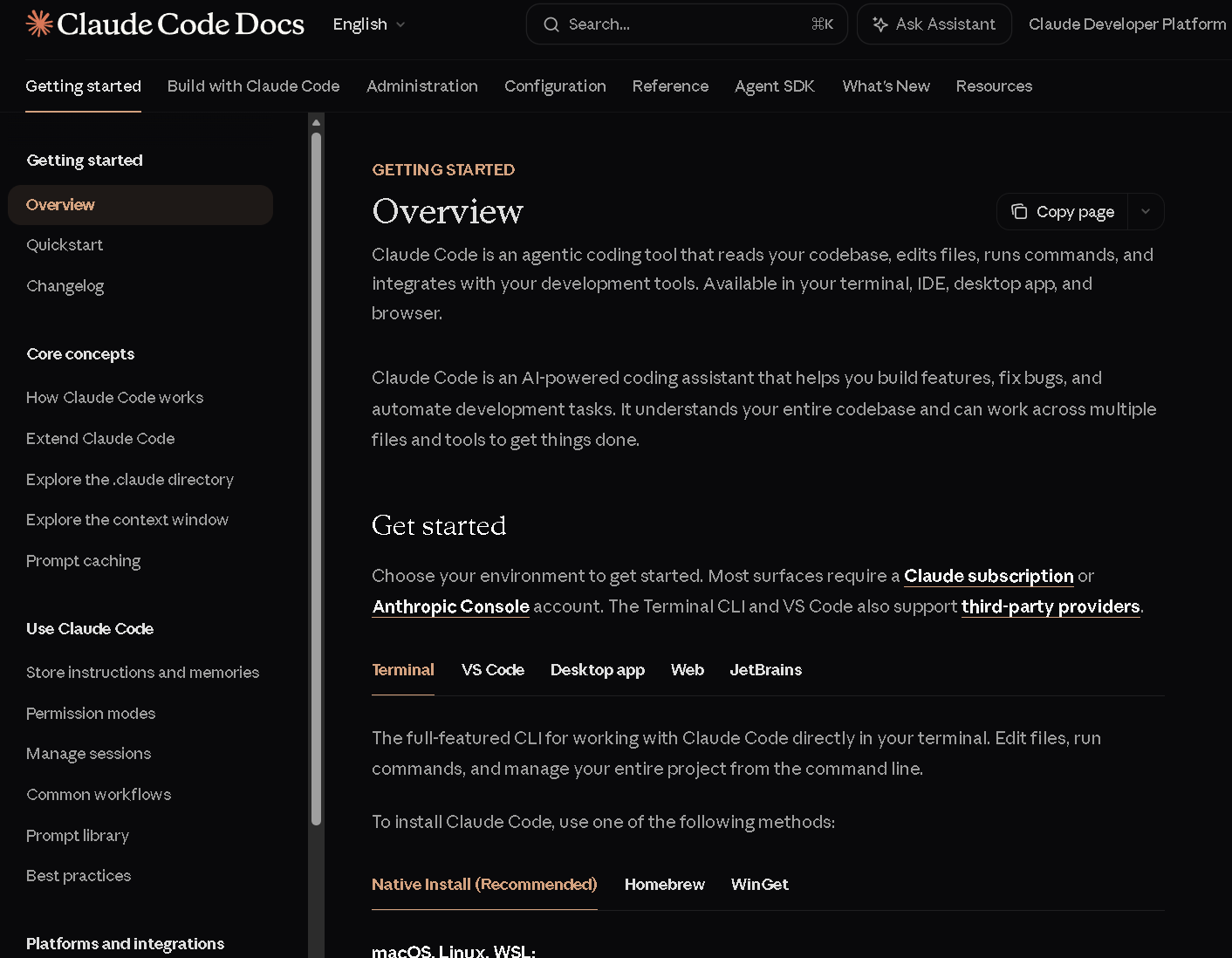Open the Agent SDK tab
Viewport: 1232px width, 958px height.
[775, 86]
